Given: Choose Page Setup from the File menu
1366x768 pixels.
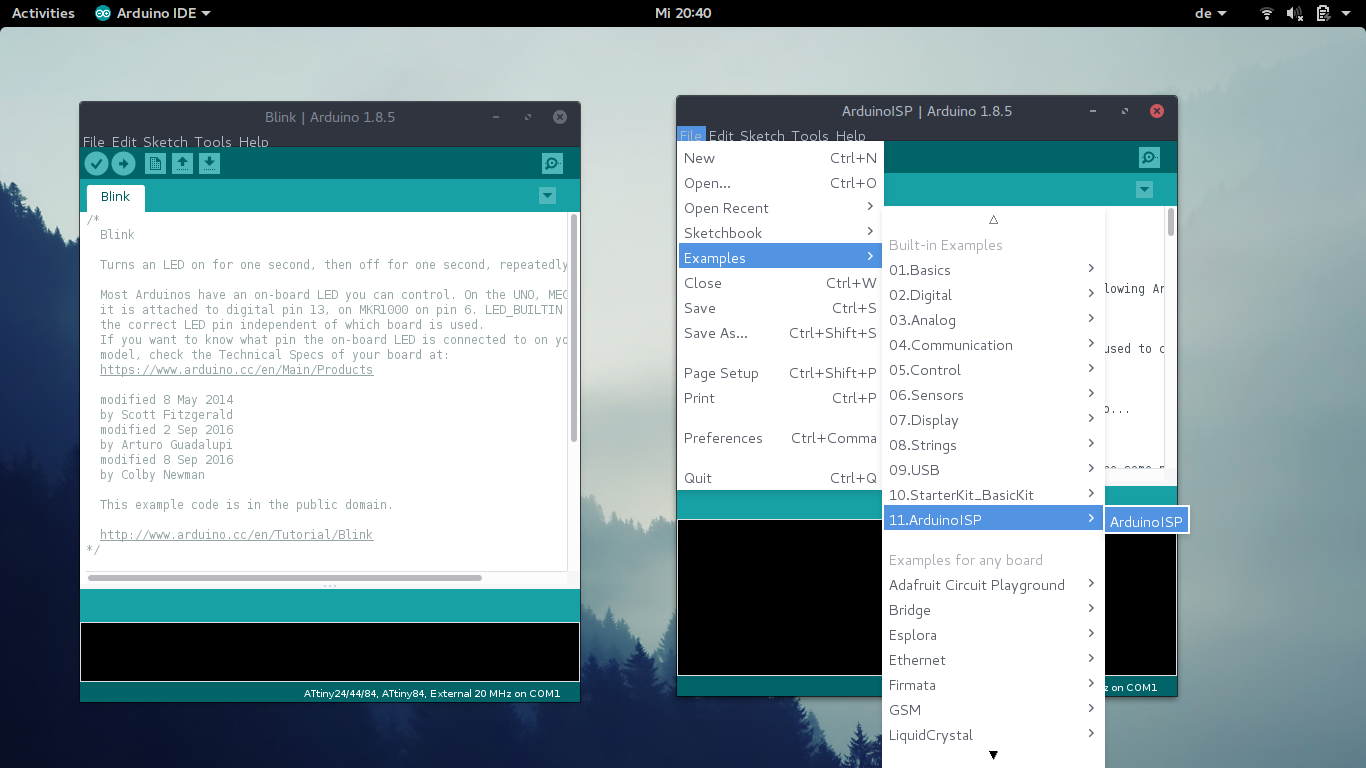Looking at the screenshot, I should click(780, 373).
